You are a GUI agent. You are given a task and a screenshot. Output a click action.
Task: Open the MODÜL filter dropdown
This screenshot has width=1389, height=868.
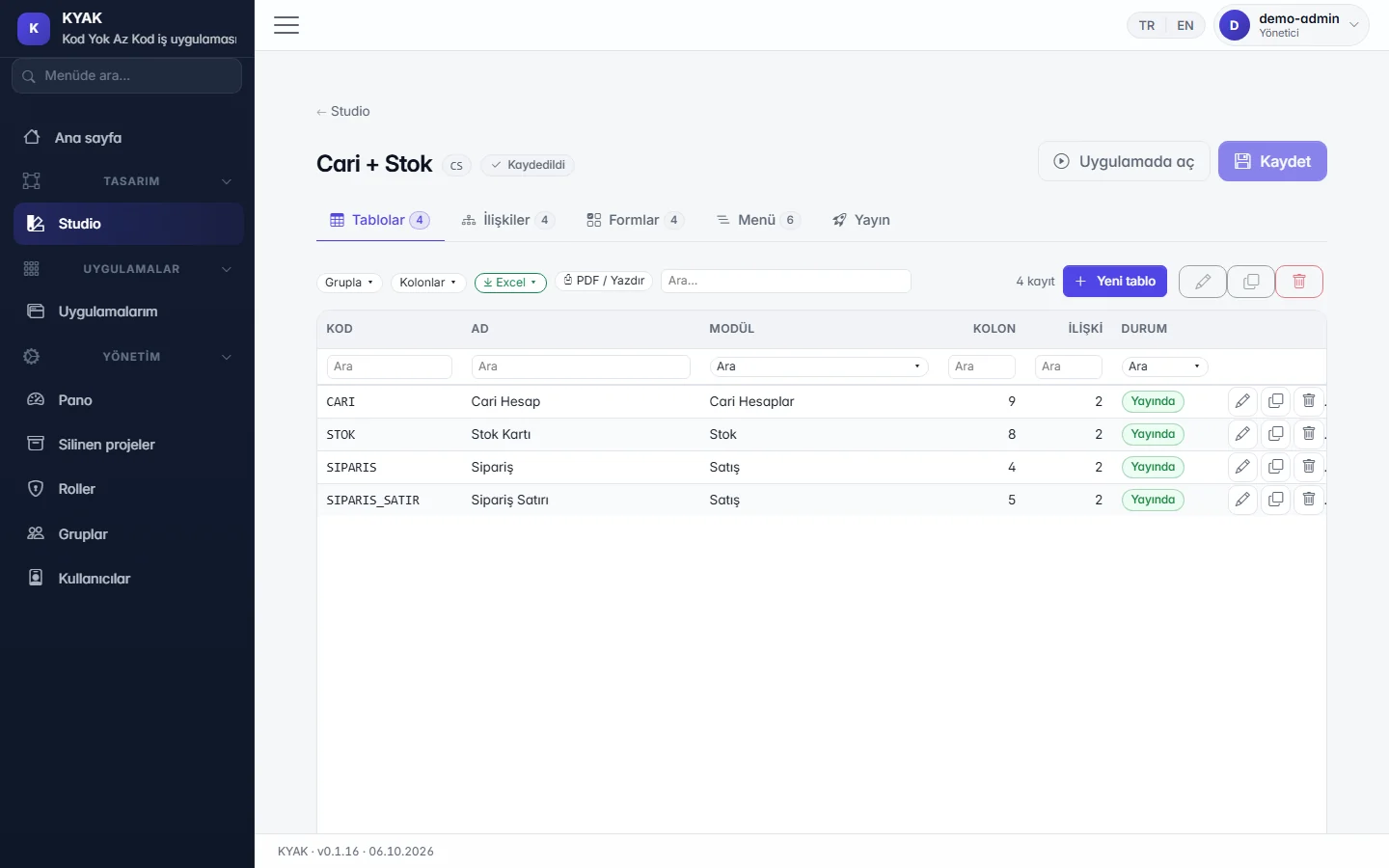tap(819, 366)
